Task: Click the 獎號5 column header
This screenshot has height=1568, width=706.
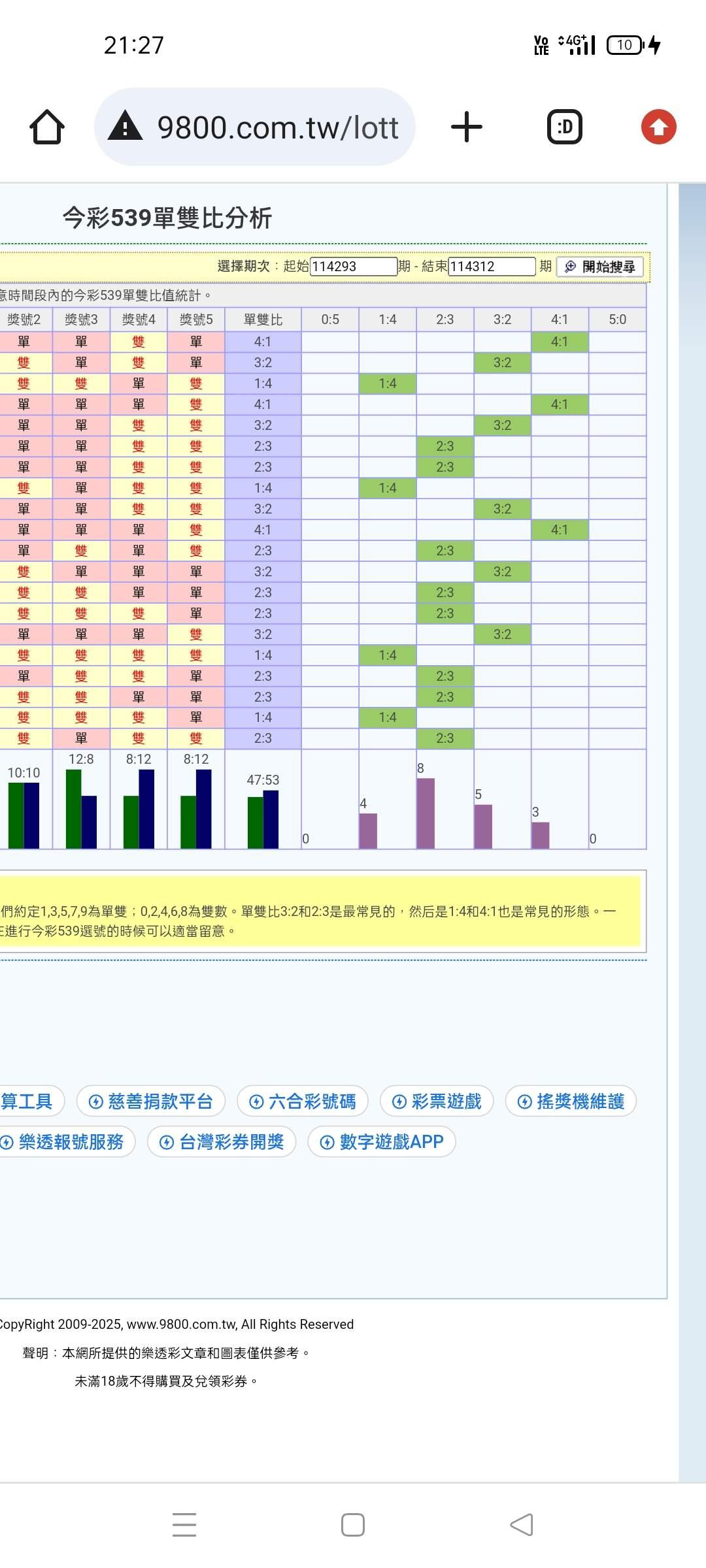Action: pyautogui.click(x=196, y=319)
